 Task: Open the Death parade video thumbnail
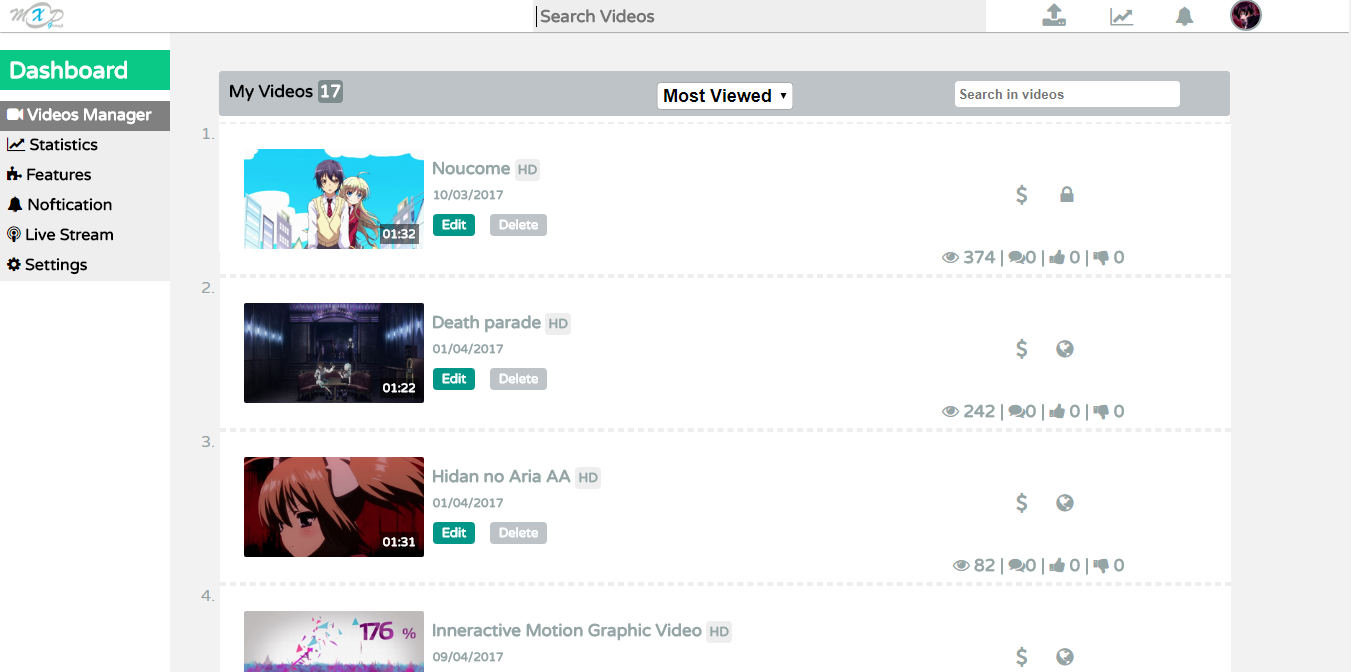pos(334,353)
